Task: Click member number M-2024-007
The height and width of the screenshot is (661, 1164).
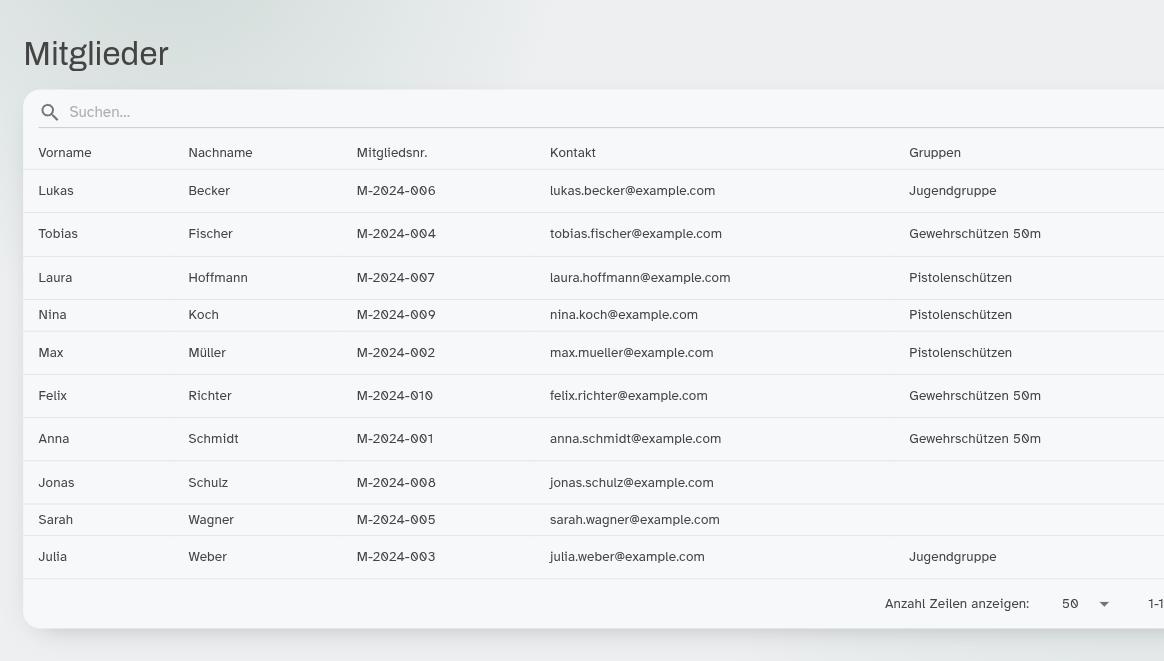Action: coord(396,278)
